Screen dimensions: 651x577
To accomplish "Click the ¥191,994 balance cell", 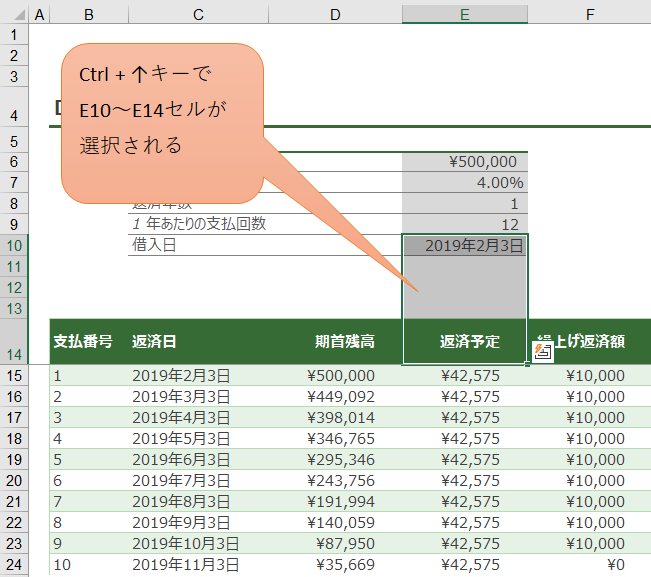I will (335, 501).
